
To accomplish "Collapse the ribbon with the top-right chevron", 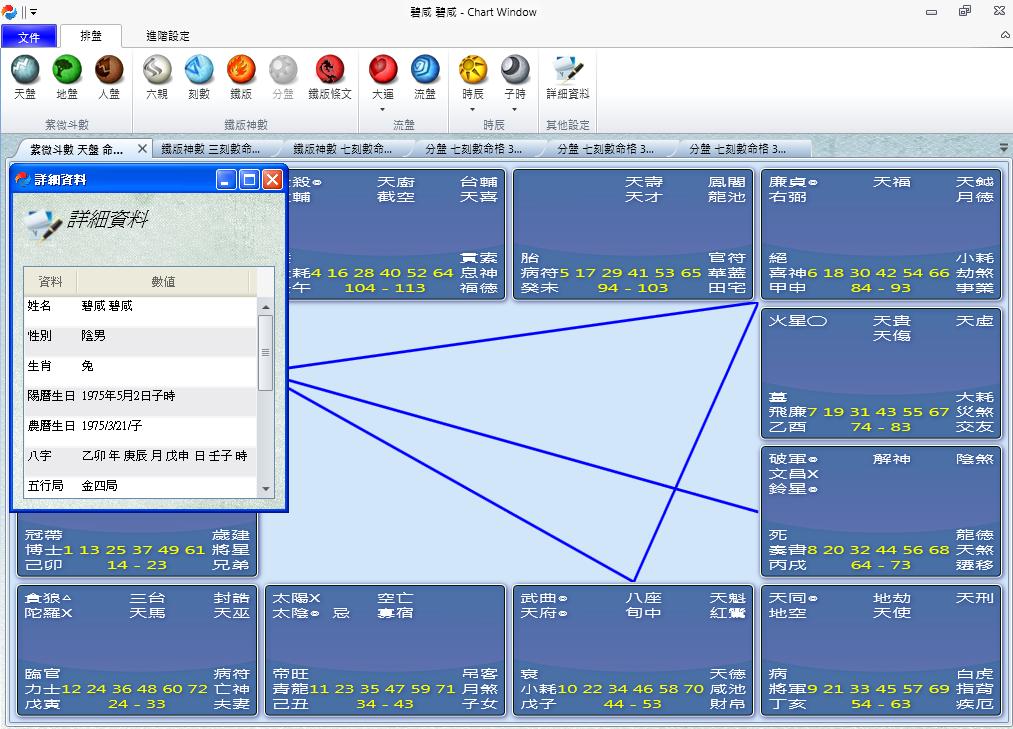I will 1004,34.
